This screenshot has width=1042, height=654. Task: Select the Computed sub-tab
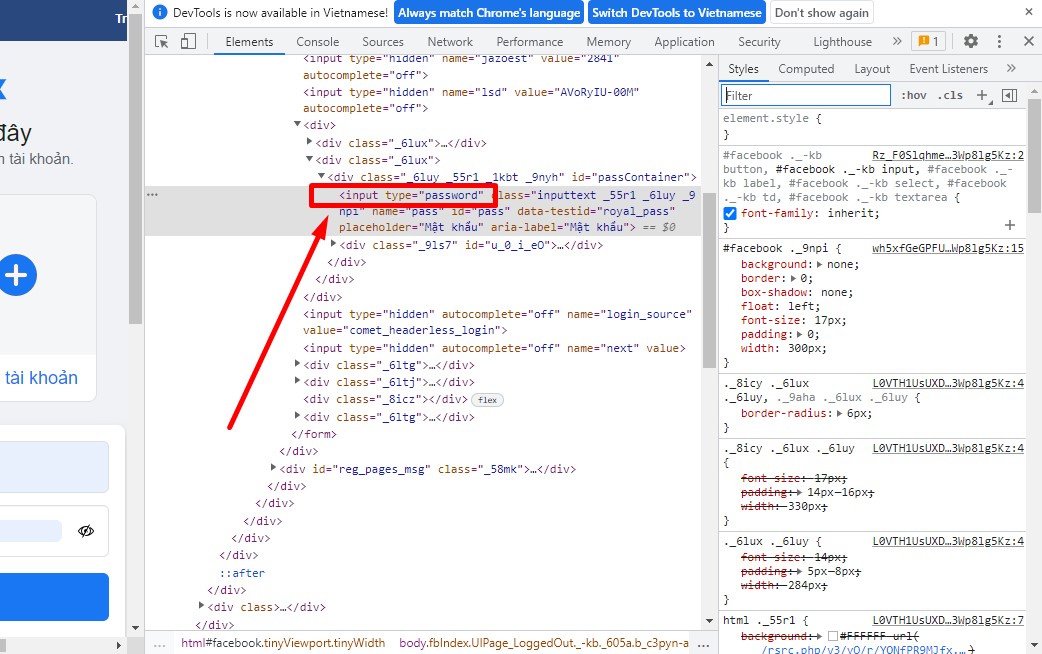point(806,68)
